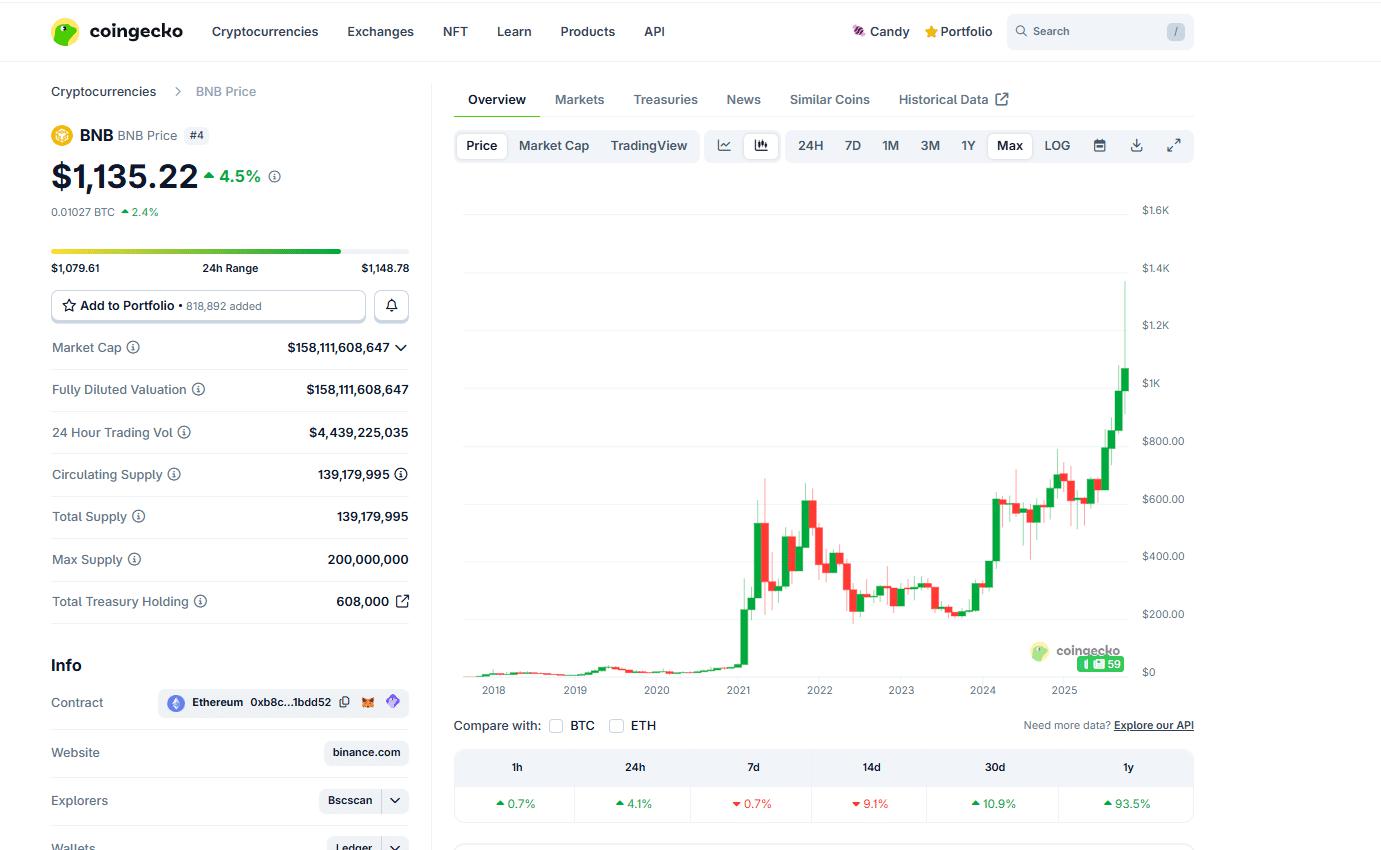Open the calendar date range picker
Screen dimensions: 1381x850
point(1099,146)
